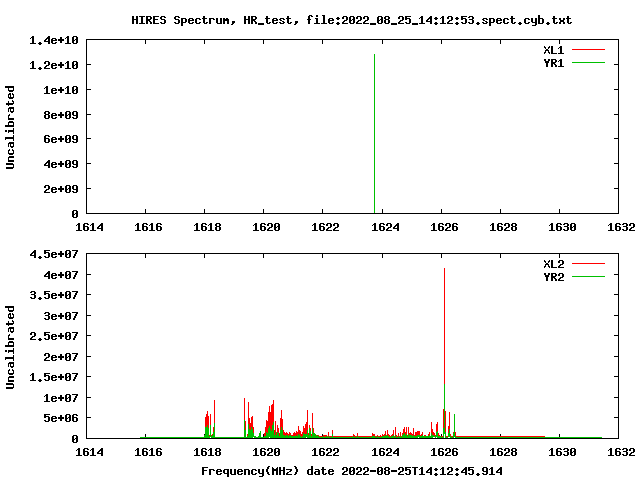The width and height of the screenshot is (640, 480).
Task: Click the 8e+09 y-axis tick label
Action: coord(60,115)
